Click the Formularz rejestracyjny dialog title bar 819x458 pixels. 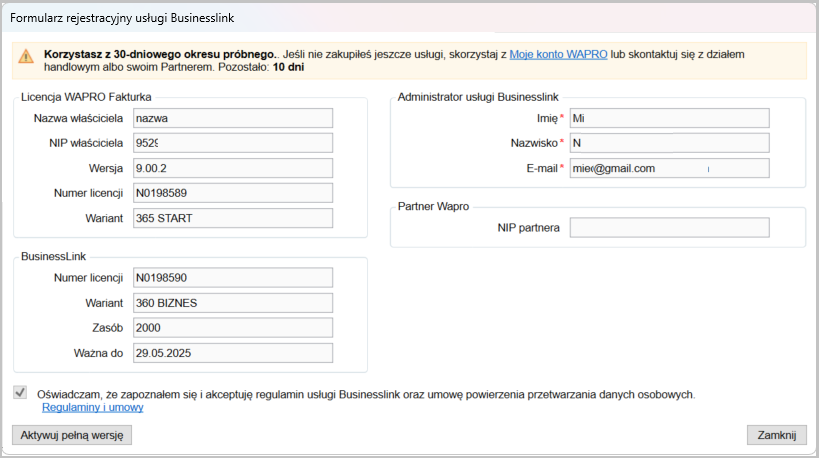pyautogui.click(x=400, y=17)
